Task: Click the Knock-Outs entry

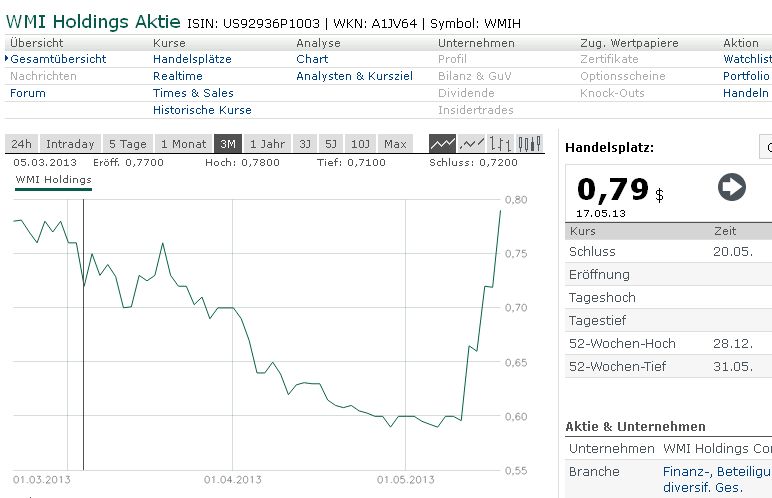Action: click(x=612, y=93)
